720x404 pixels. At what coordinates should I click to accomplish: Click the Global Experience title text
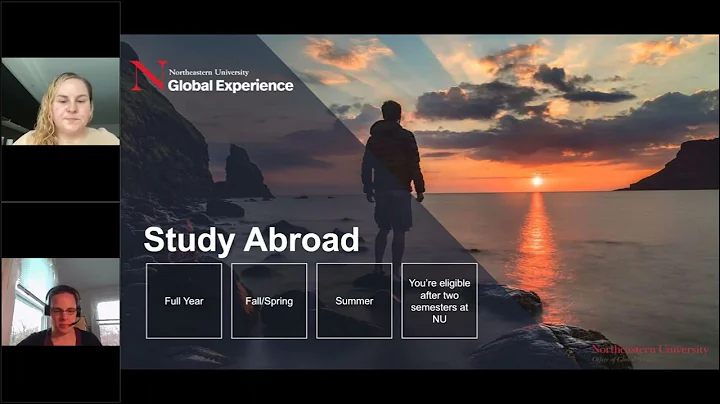[231, 85]
